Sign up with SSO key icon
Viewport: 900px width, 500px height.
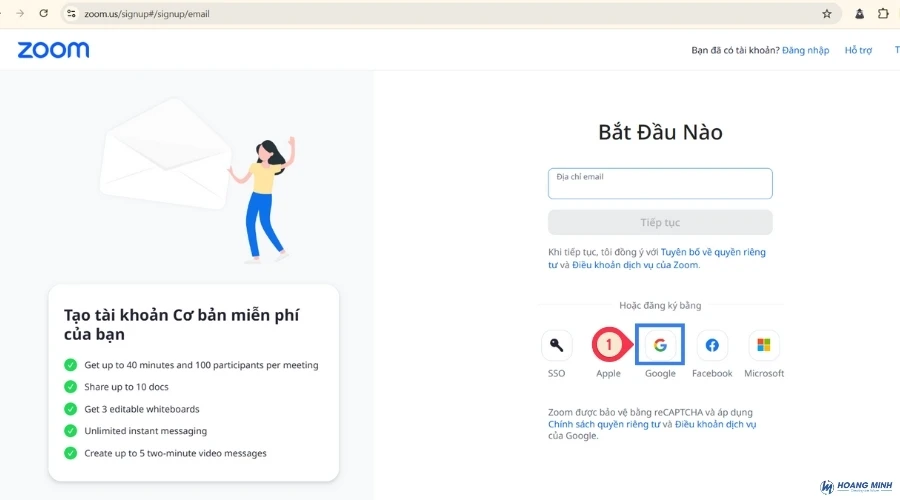pos(556,345)
